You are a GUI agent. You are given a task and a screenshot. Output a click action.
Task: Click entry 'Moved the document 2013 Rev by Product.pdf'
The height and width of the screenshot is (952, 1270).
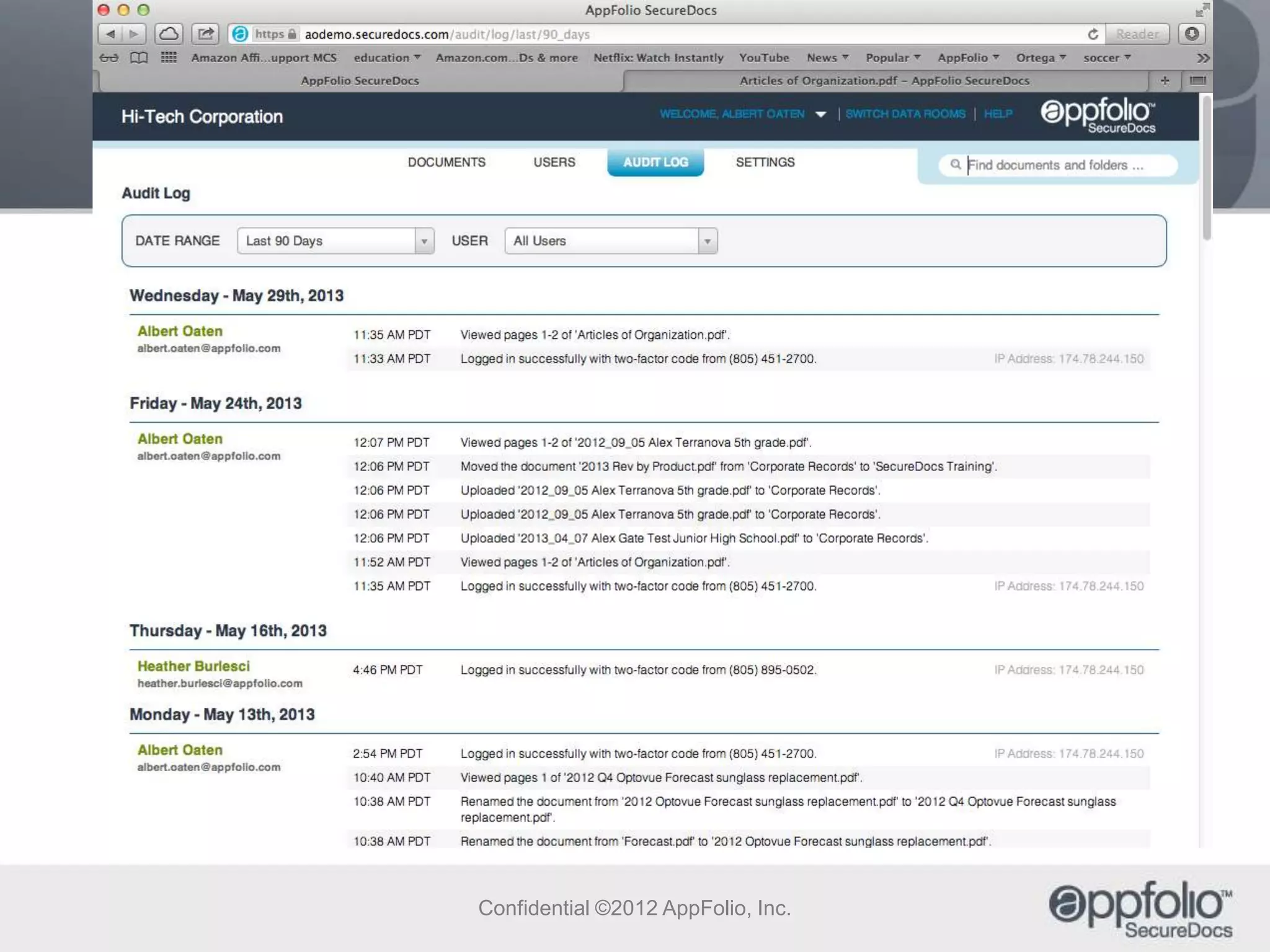pyautogui.click(x=729, y=467)
